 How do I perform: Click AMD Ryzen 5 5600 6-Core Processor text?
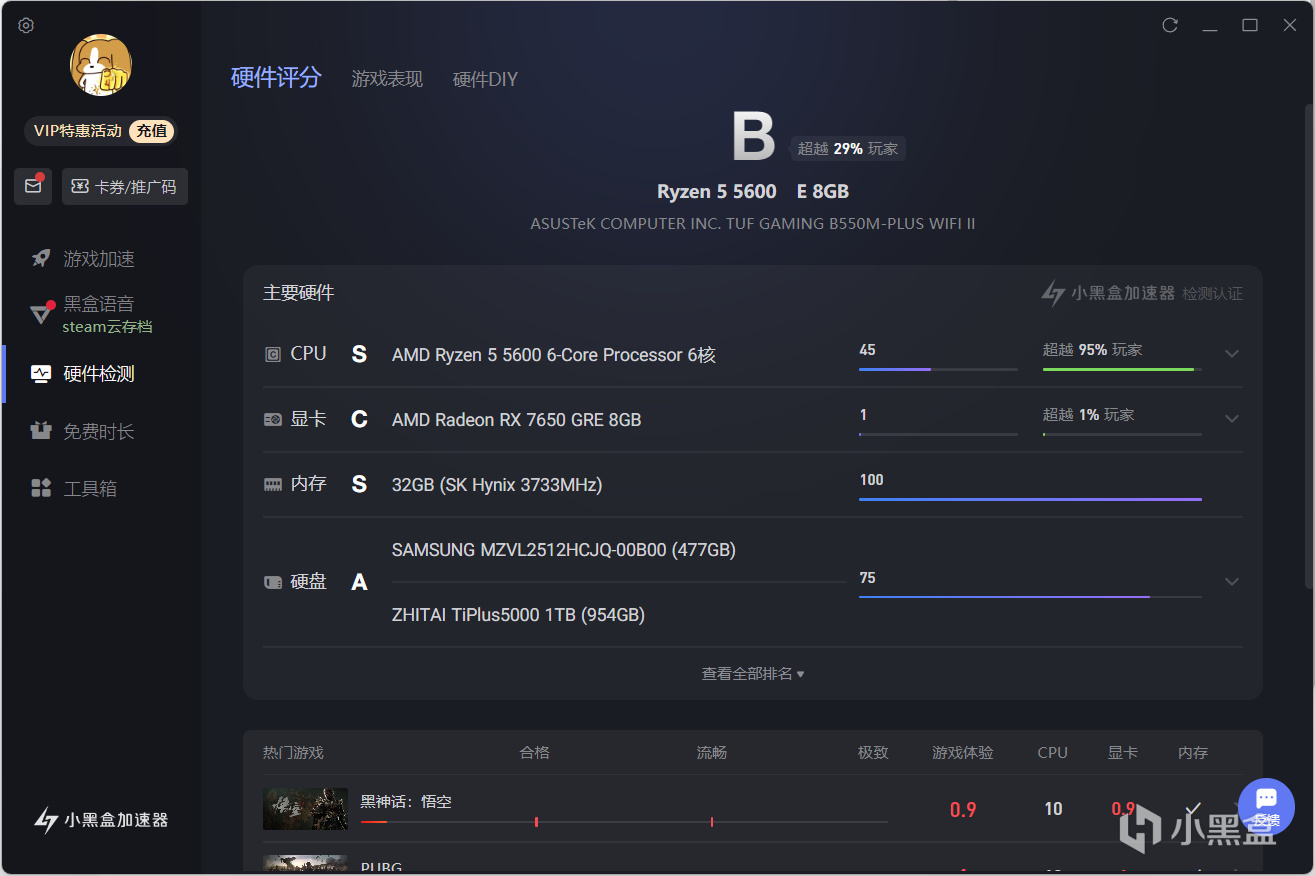coord(554,355)
